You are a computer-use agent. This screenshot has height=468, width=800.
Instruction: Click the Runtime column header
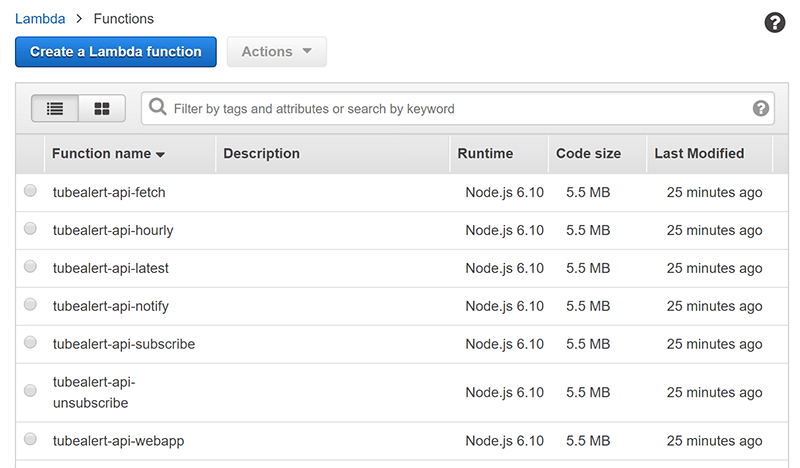click(485, 154)
